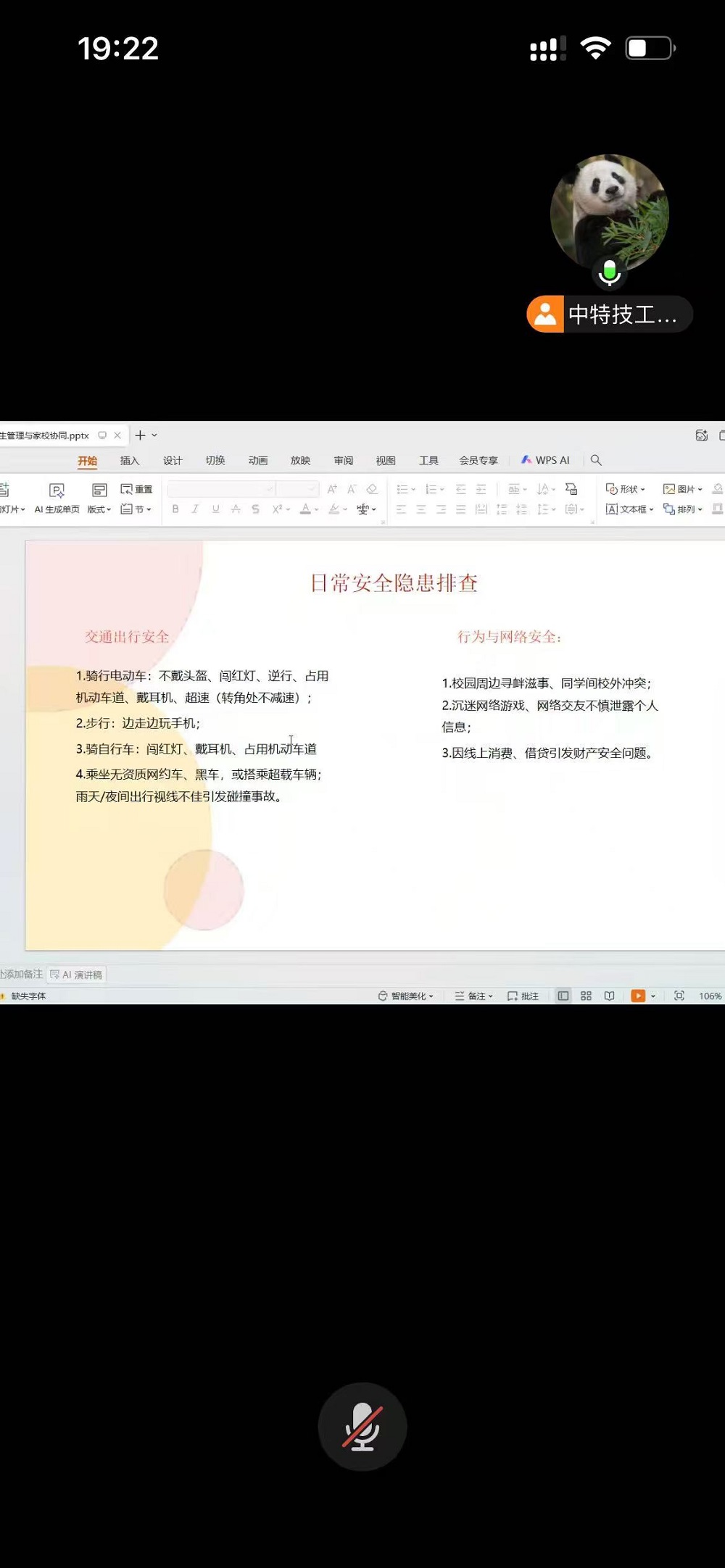Close the pptx document tab
This screenshot has height=1568, width=725.
click(x=117, y=435)
